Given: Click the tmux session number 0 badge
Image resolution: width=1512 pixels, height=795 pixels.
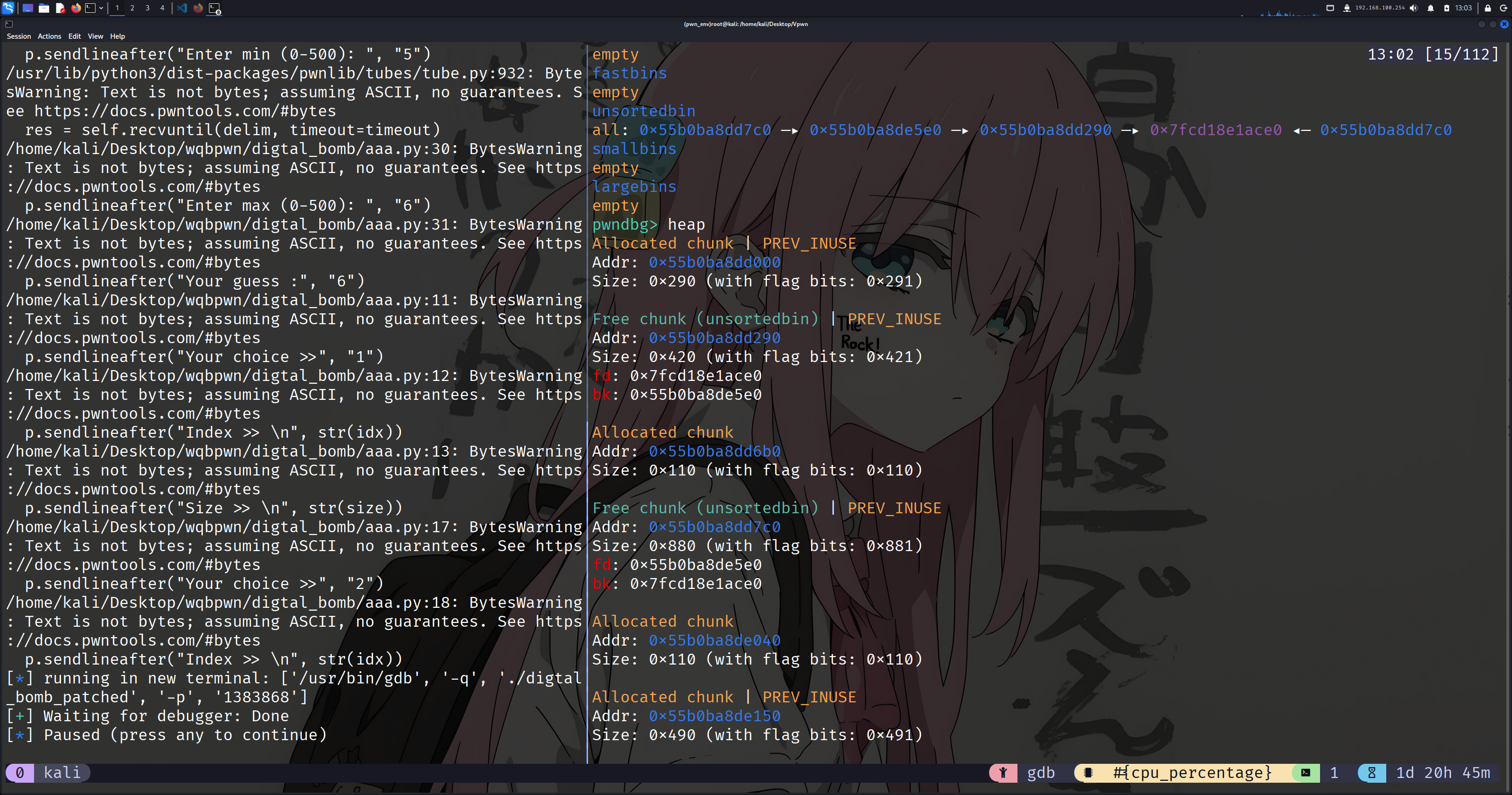Looking at the screenshot, I should (19, 773).
